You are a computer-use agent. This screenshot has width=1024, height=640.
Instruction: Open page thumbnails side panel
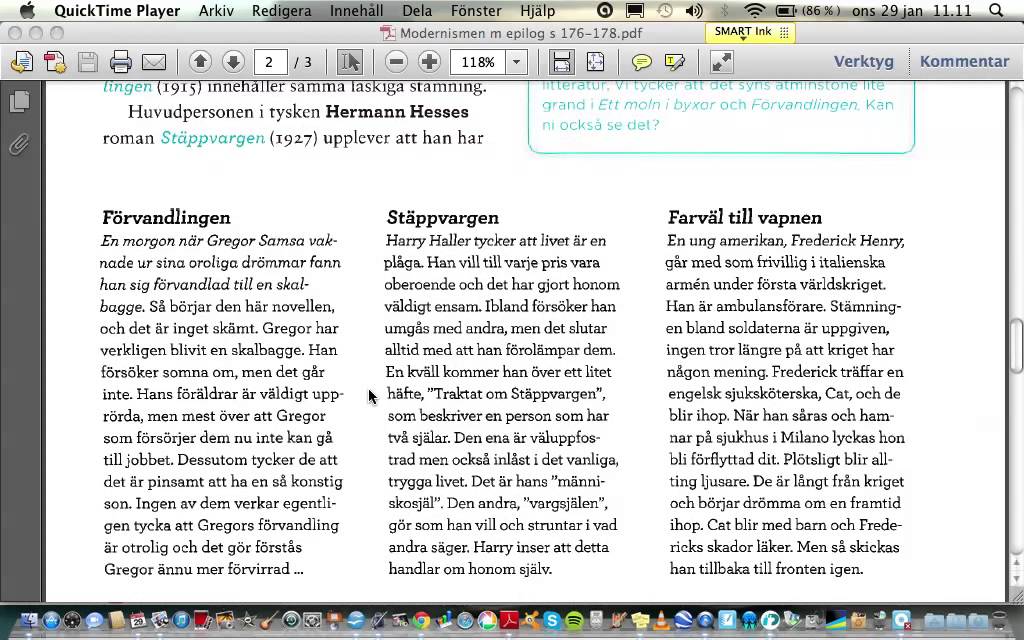pyautogui.click(x=20, y=101)
